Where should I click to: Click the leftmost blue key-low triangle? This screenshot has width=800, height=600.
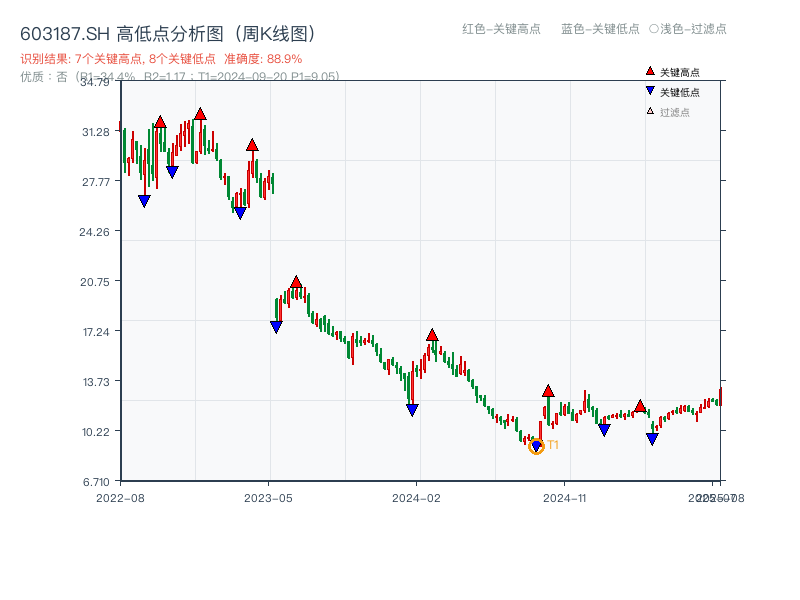point(144,201)
